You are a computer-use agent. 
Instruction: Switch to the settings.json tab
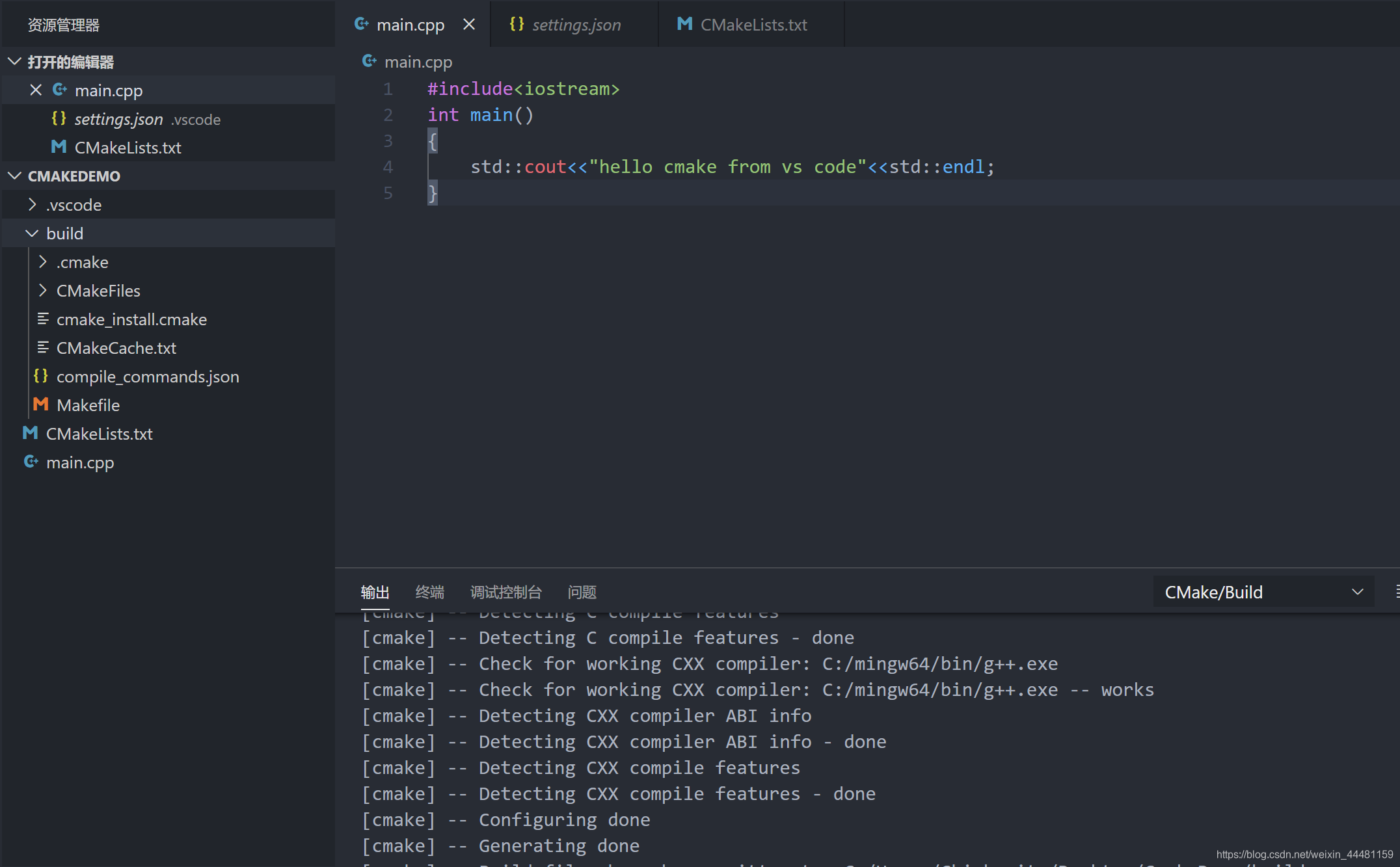point(574,25)
